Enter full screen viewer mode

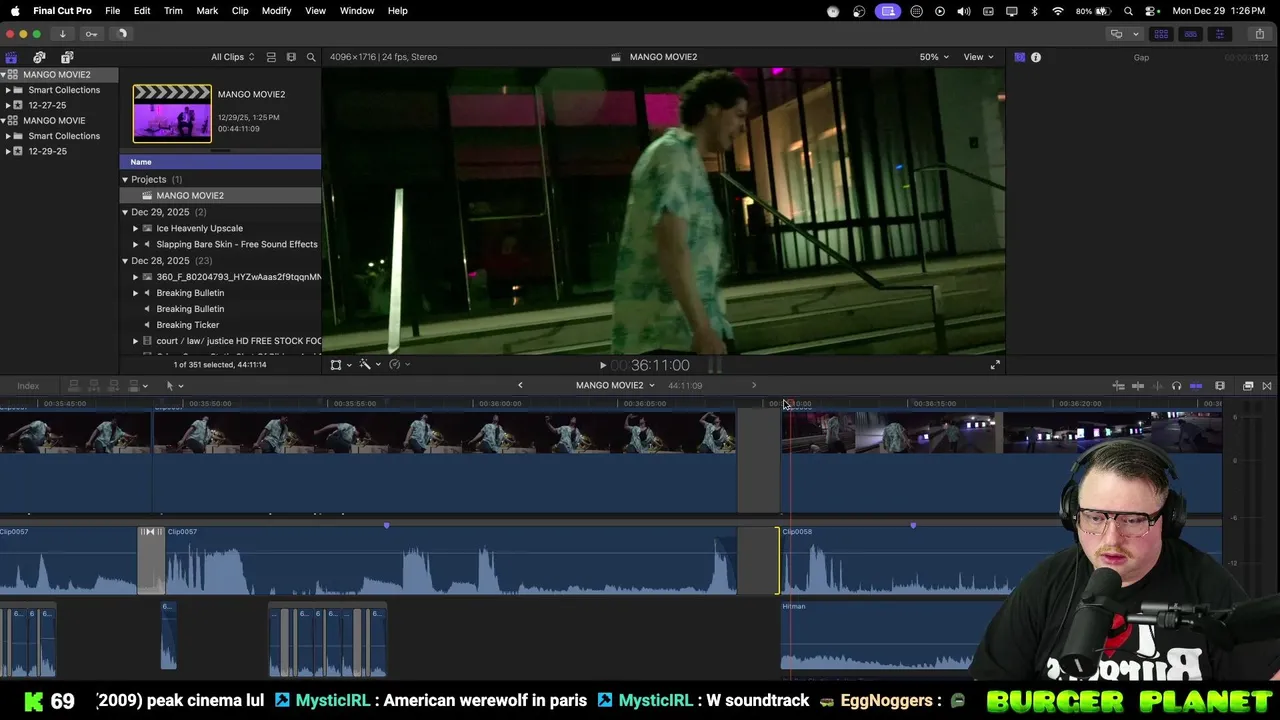(995, 365)
